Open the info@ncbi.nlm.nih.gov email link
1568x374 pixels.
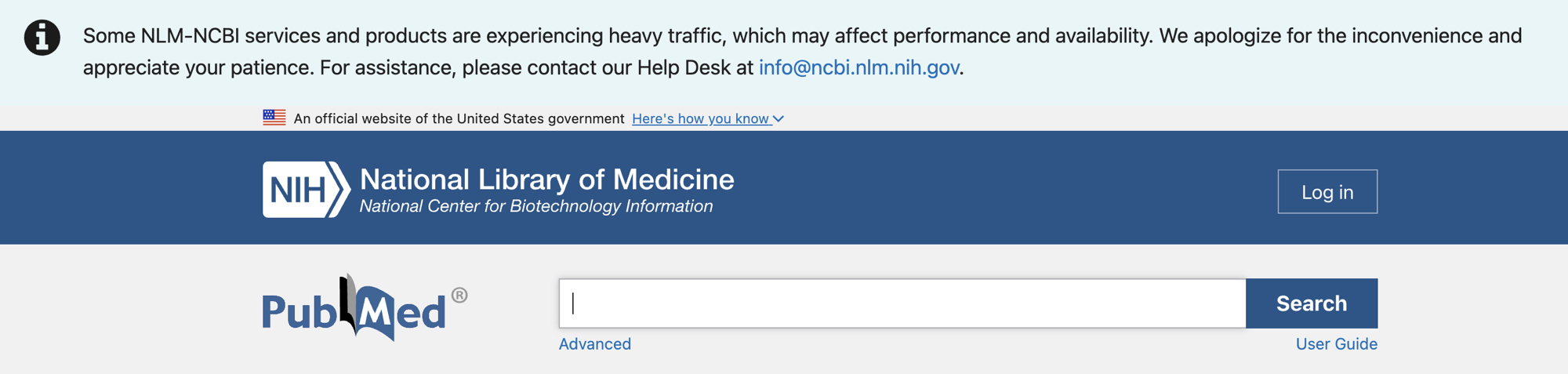[858, 67]
